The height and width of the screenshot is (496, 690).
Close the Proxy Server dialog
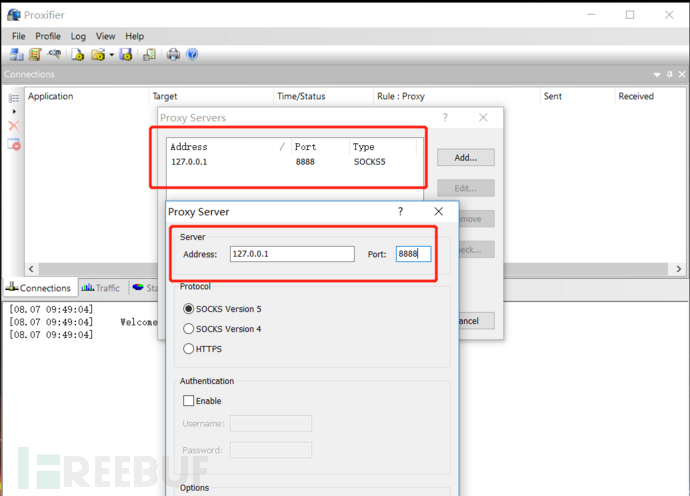point(439,212)
